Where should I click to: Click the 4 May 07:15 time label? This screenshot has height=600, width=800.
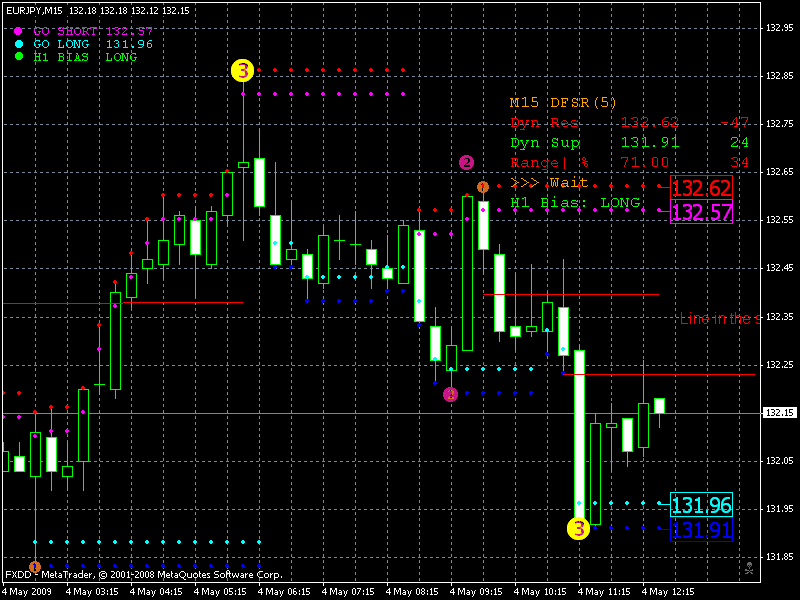pos(348,591)
